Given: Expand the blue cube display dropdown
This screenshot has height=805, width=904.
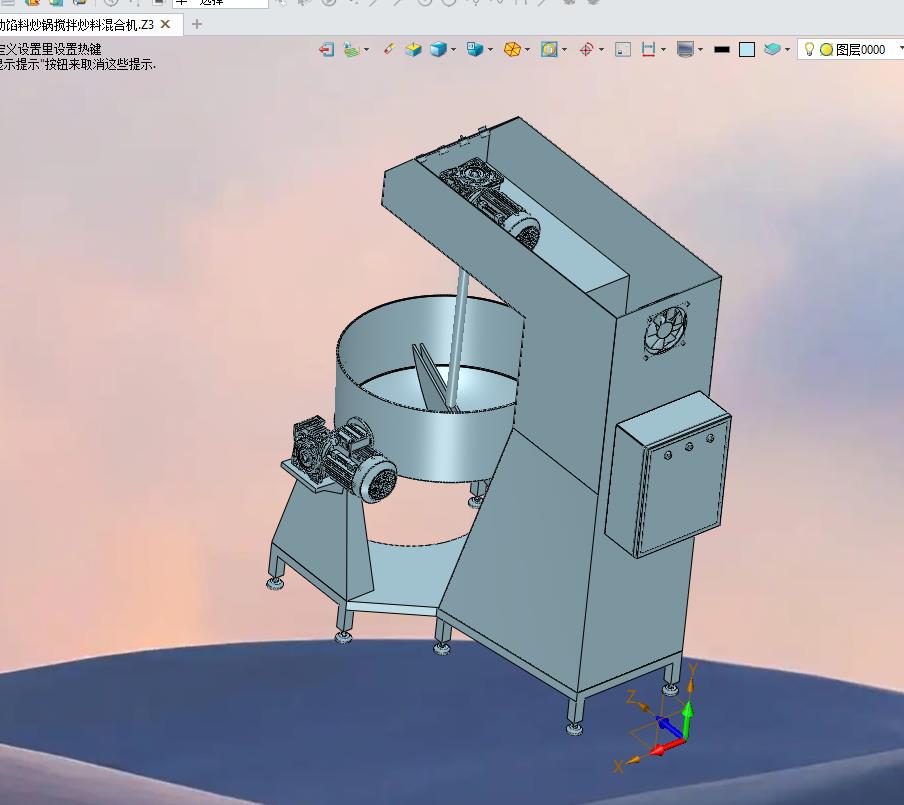Looking at the screenshot, I should (453, 50).
